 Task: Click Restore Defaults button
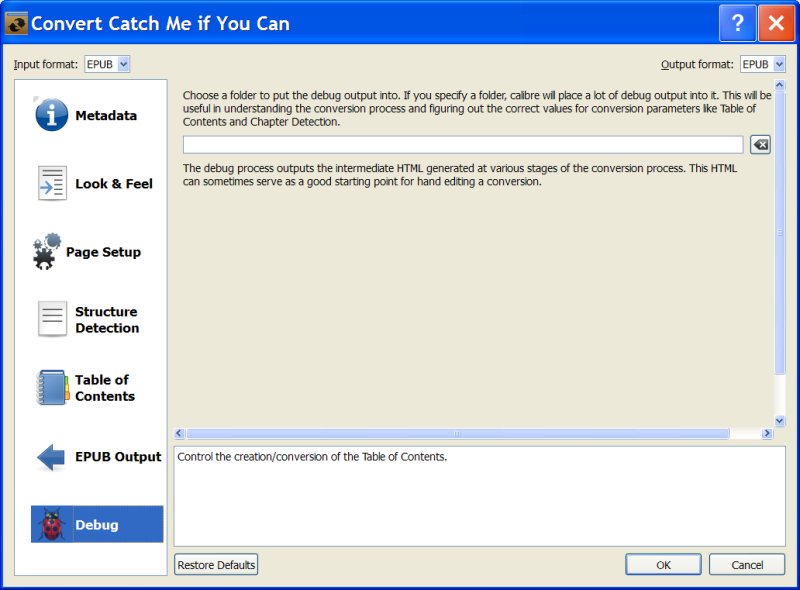216,565
